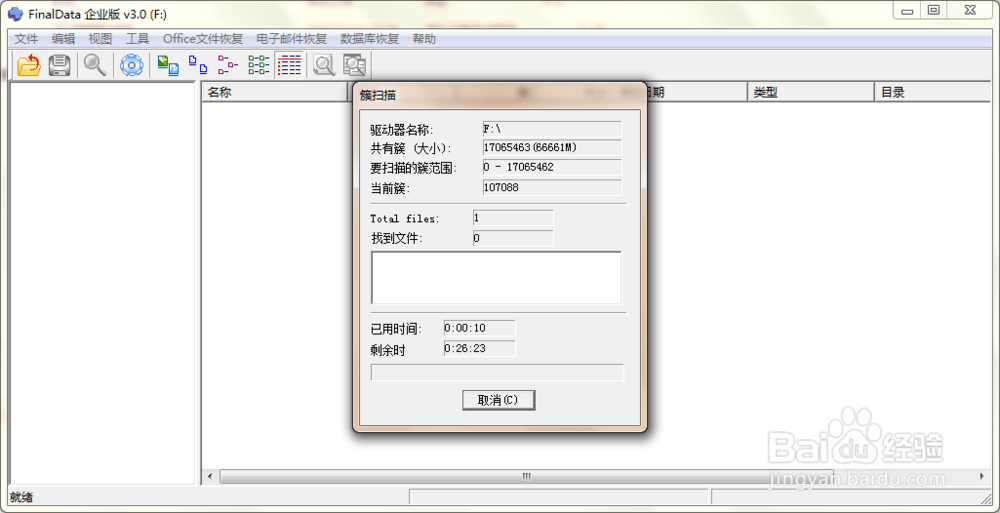Click the 名称 column header
1000x513 pixels.
coord(274,93)
